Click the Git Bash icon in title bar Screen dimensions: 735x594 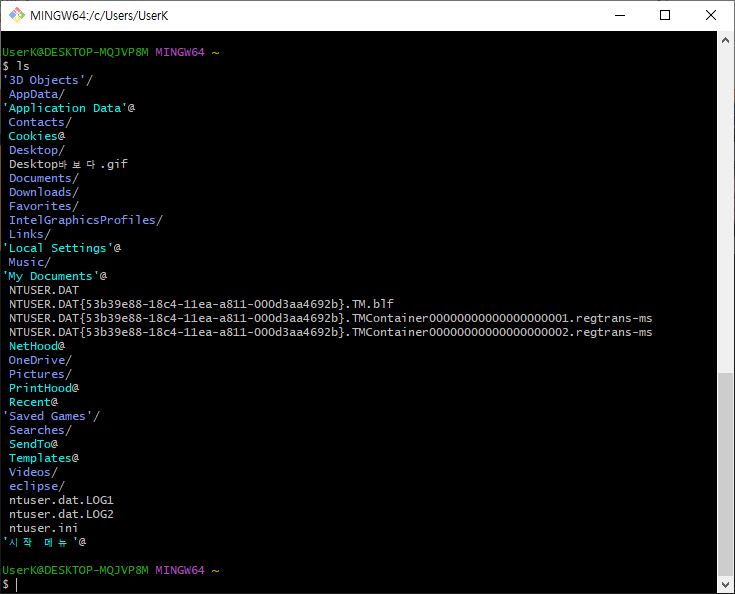click(x=17, y=15)
